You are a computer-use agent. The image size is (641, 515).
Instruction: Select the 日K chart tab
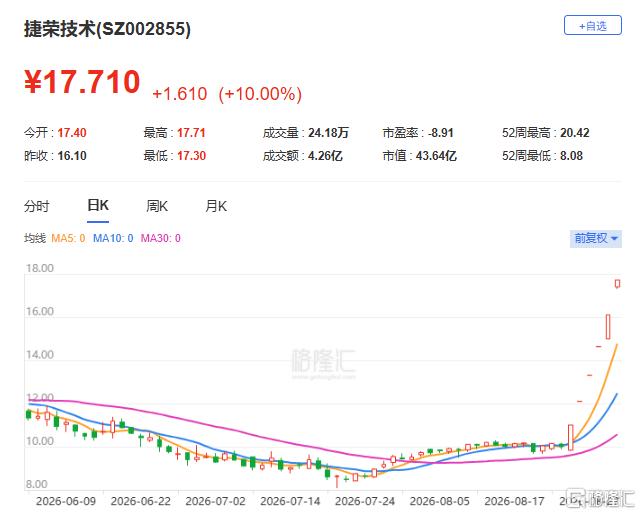click(98, 205)
